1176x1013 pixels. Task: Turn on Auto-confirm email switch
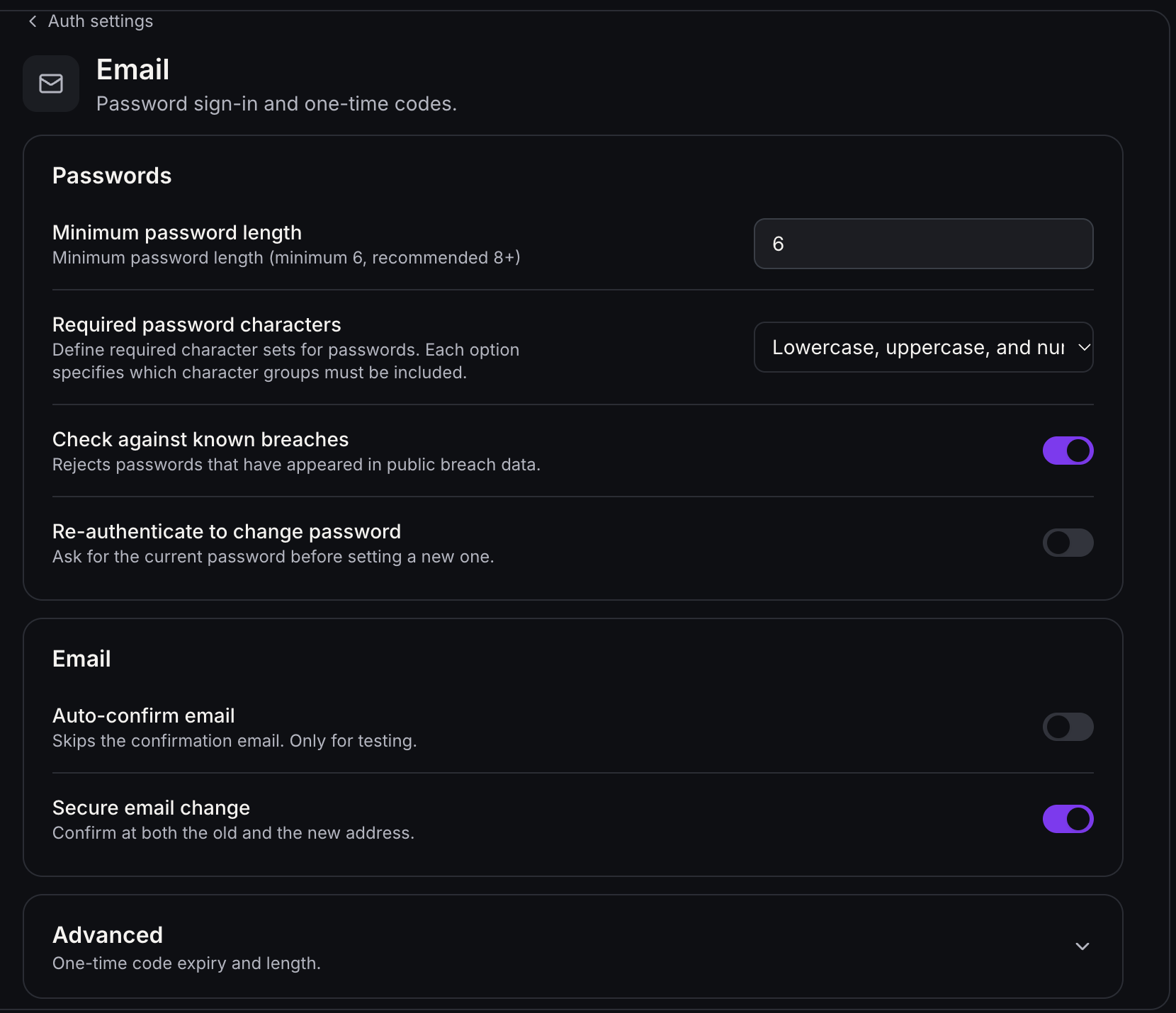tap(1068, 727)
